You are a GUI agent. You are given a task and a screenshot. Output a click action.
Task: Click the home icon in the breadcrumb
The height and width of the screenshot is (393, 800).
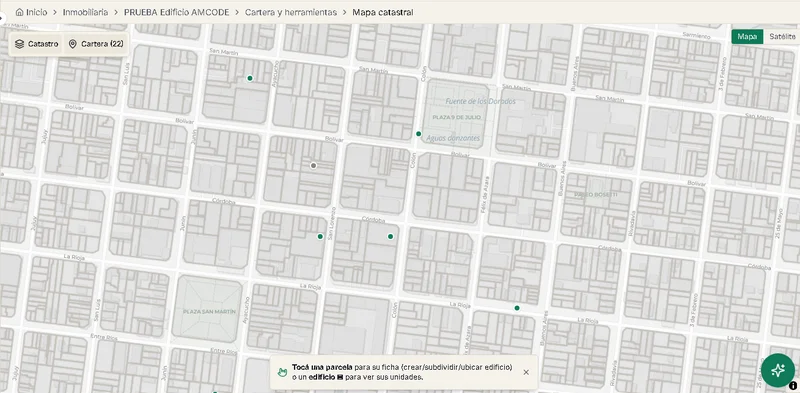click(19, 12)
